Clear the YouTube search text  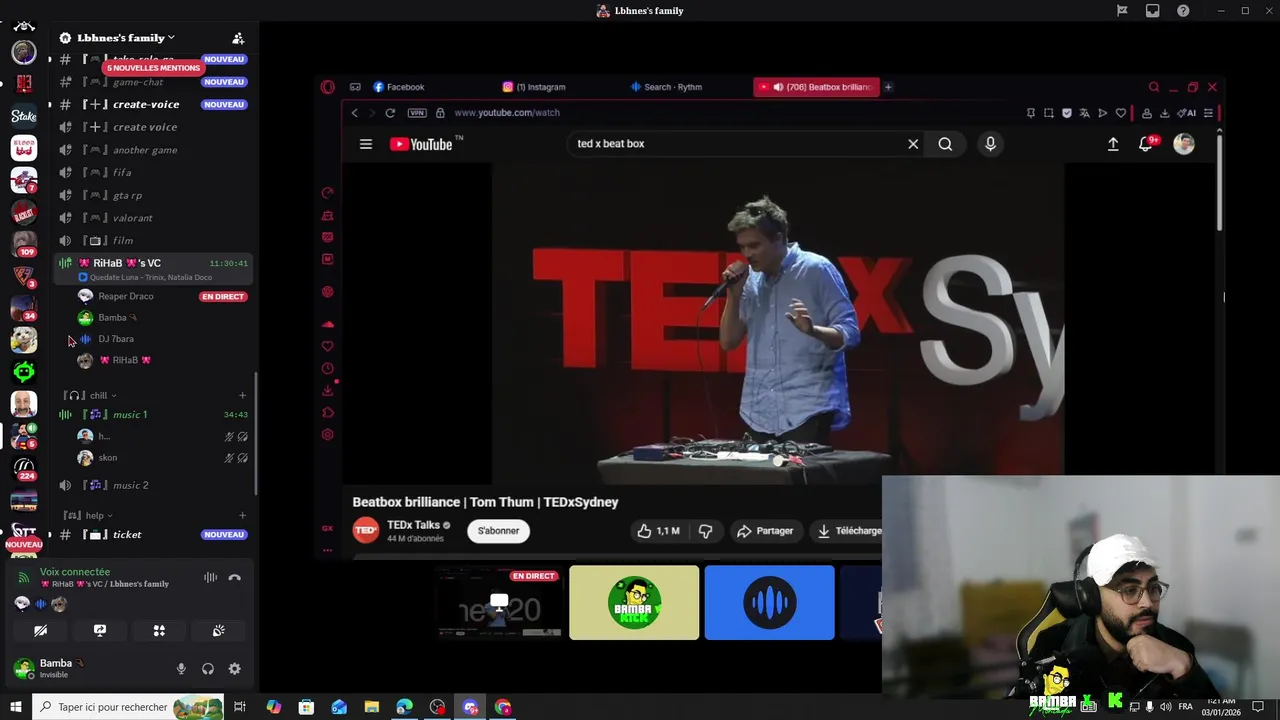[913, 144]
